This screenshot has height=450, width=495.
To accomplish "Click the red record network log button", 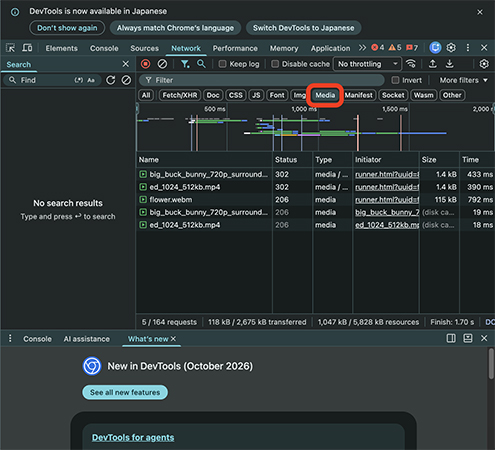I will (145, 64).
